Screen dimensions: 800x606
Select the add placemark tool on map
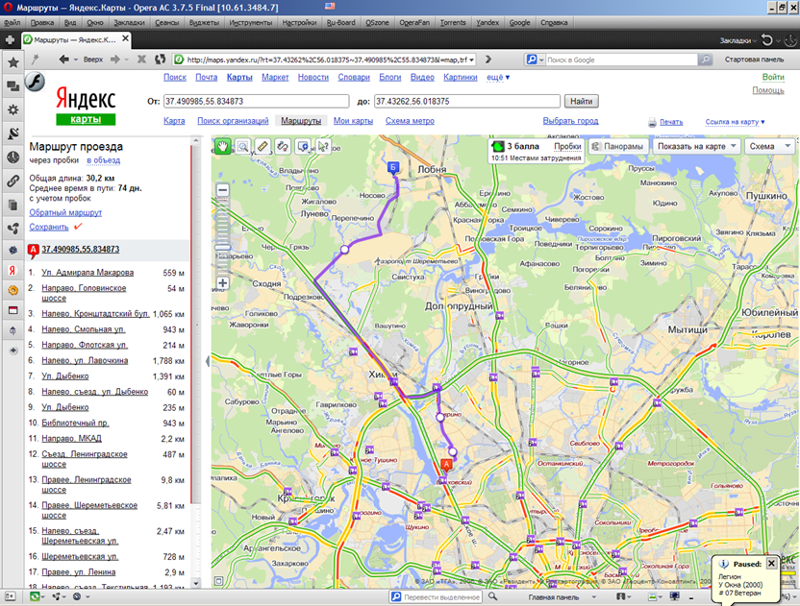pyautogui.click(x=303, y=147)
